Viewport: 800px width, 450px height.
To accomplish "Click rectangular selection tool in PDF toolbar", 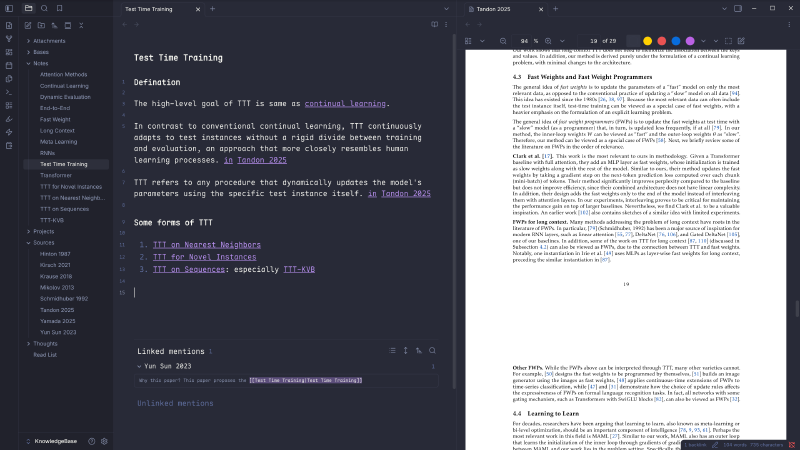I will (728, 41).
